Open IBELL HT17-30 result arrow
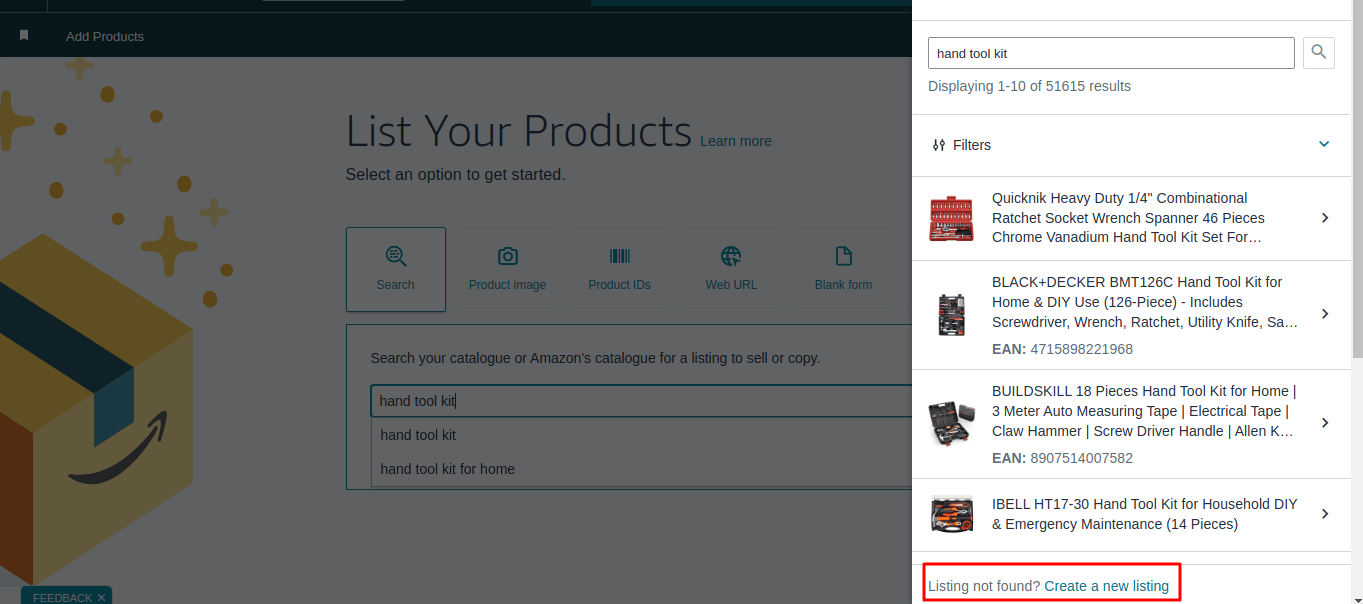This screenshot has height=604, width=1363. click(1325, 514)
